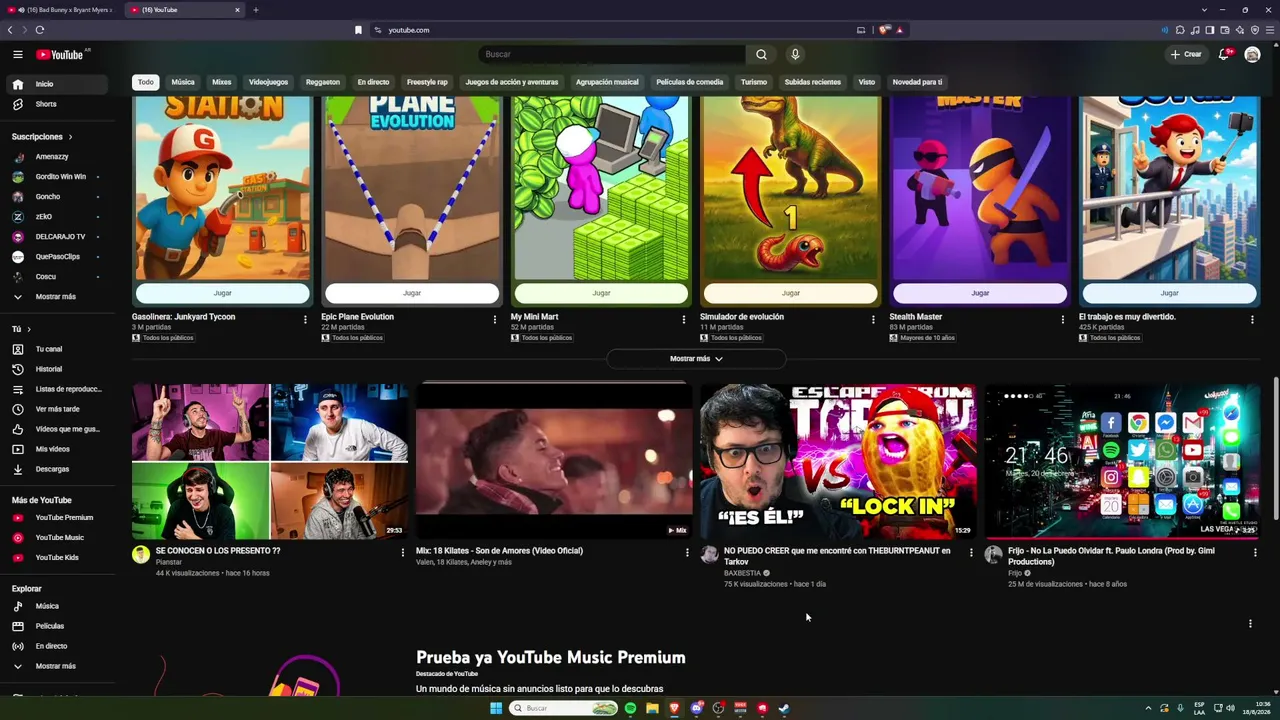
Task: Select the Todo filter chip
Action: click(146, 82)
